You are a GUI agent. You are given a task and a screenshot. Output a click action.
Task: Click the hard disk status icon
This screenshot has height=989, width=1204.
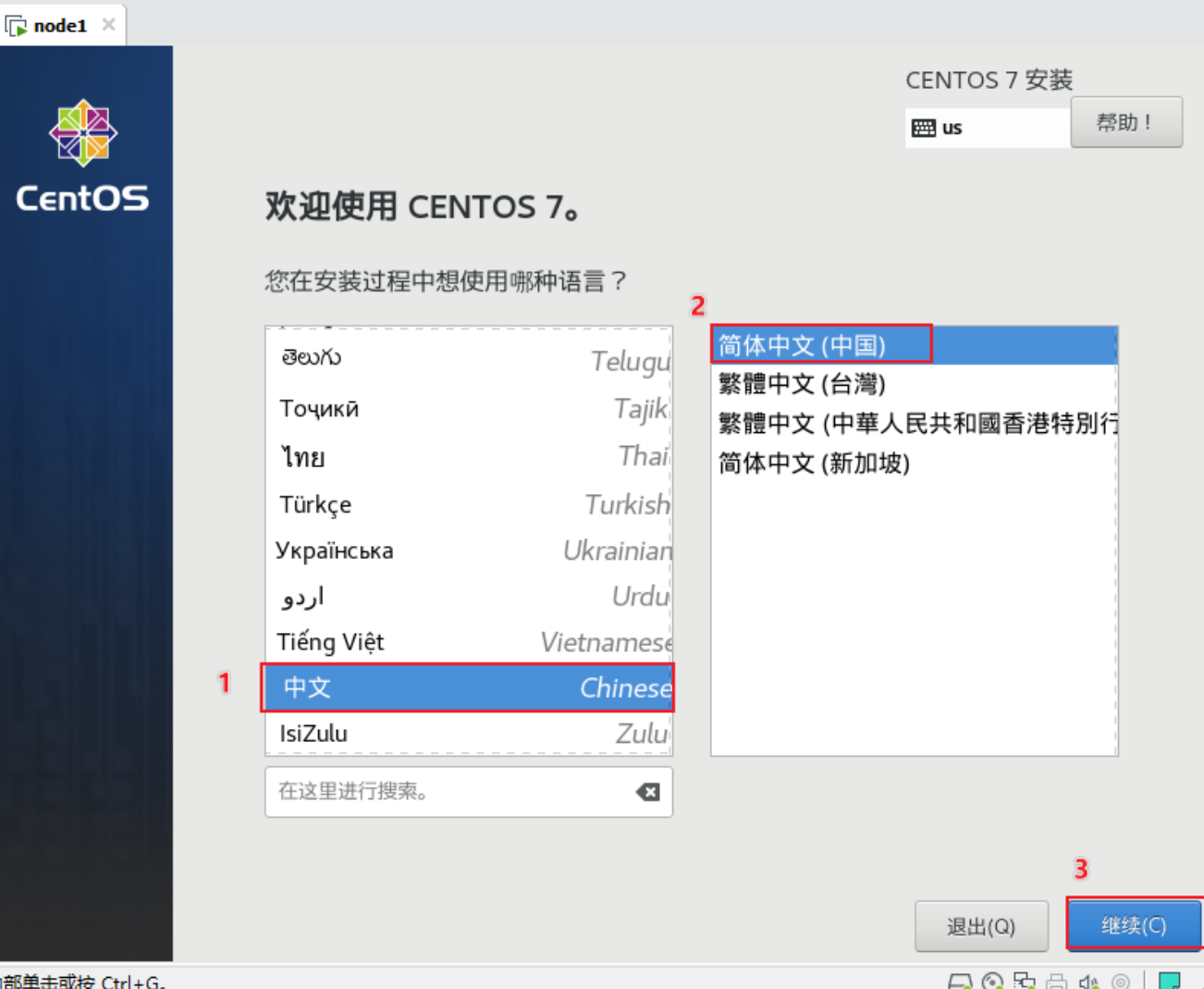click(x=961, y=982)
